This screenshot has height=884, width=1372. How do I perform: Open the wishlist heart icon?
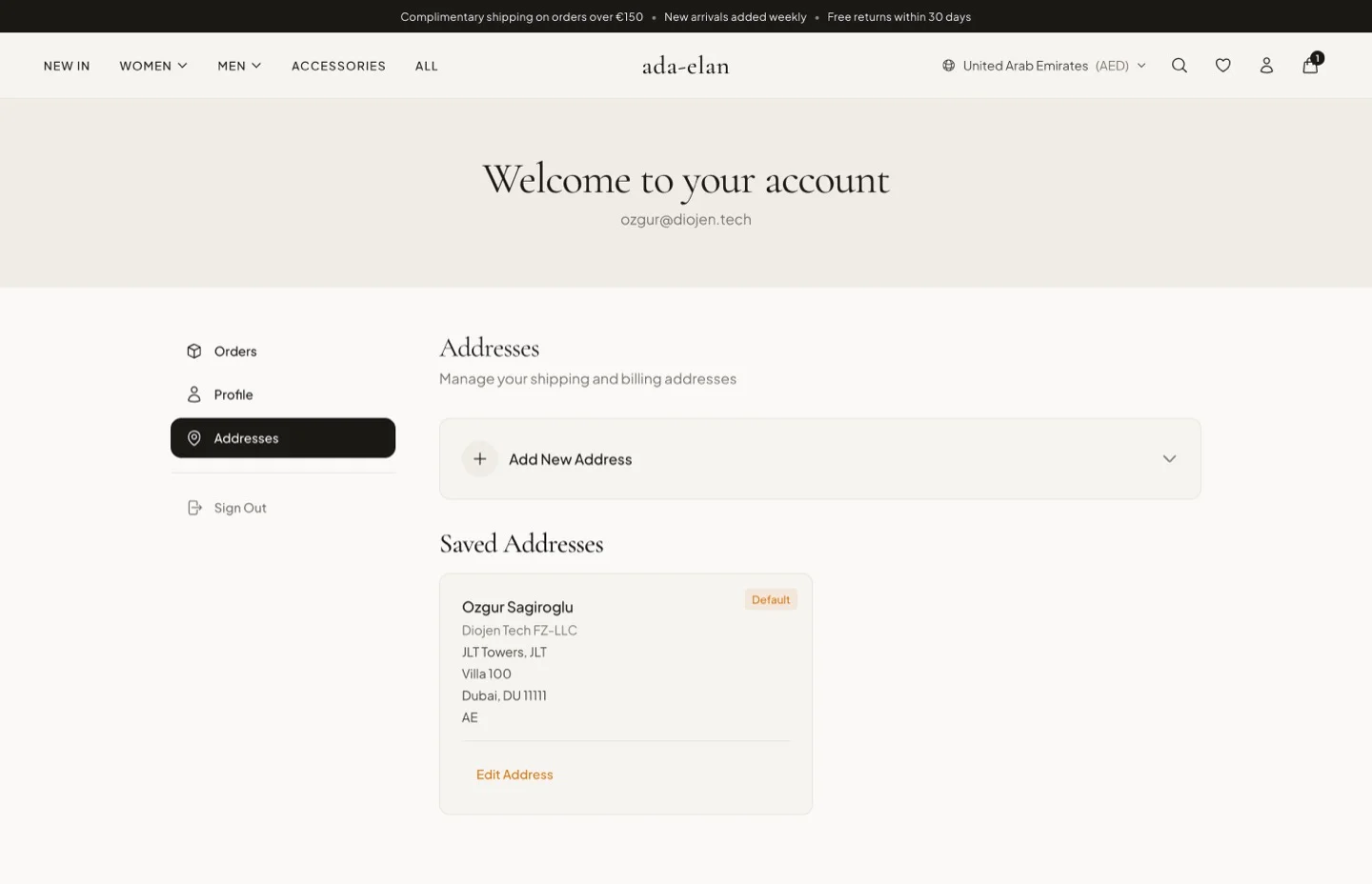[1222, 65]
